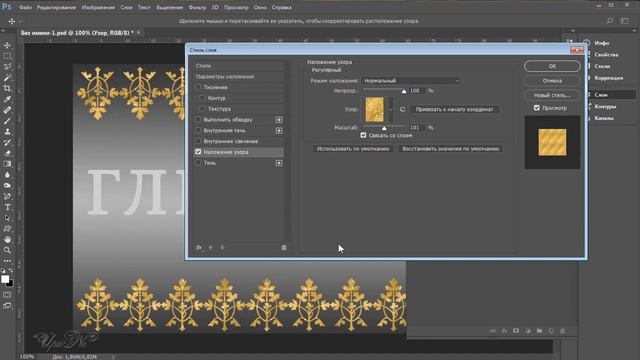Enable the Выполнить обводку checkbox
The image size is (640, 360).
click(x=198, y=120)
